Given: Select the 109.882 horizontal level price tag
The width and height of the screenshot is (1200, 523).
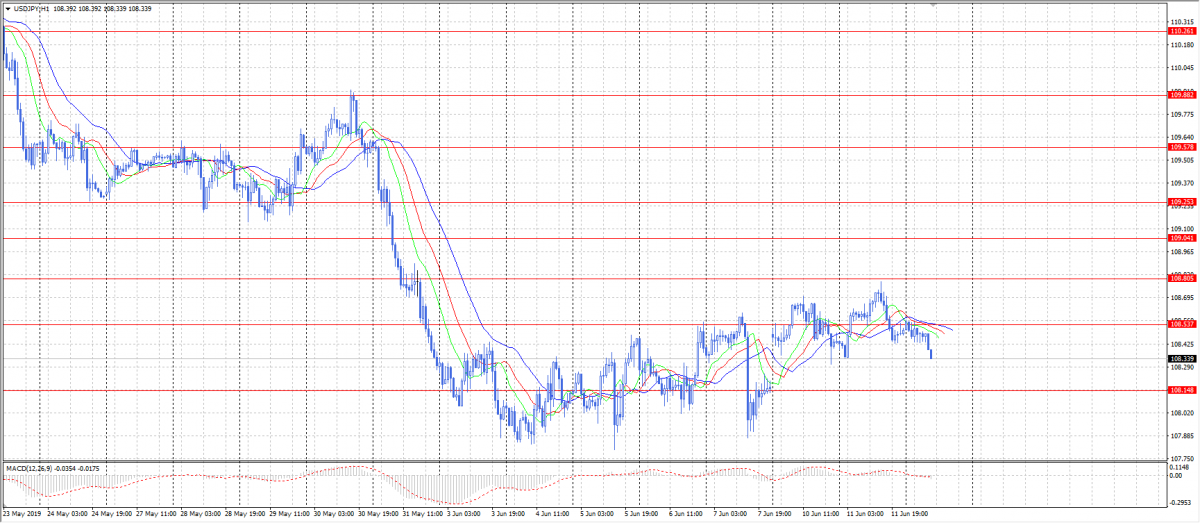Looking at the screenshot, I should point(1181,95).
